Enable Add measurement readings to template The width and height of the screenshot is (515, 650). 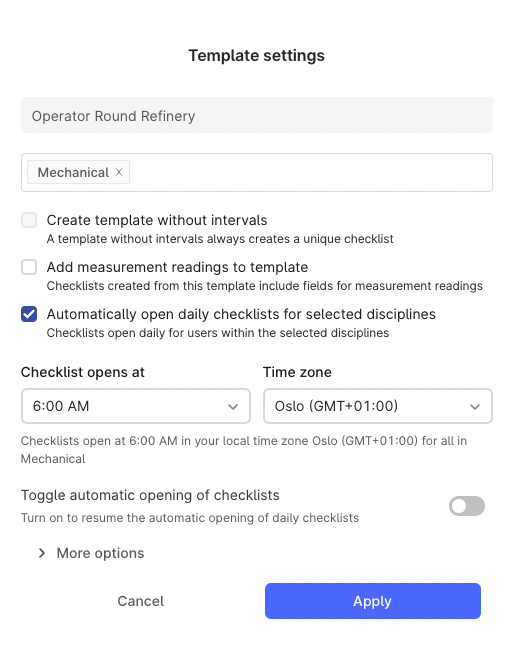point(29,267)
